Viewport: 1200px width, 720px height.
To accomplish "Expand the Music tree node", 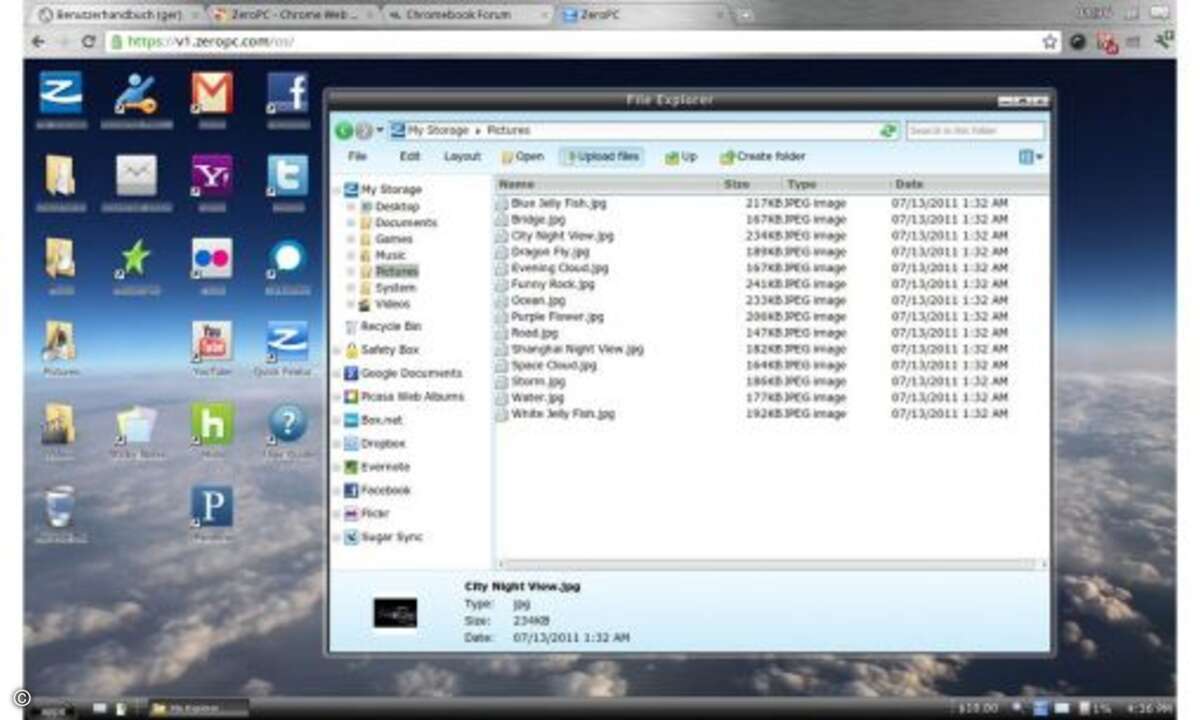I will point(352,255).
